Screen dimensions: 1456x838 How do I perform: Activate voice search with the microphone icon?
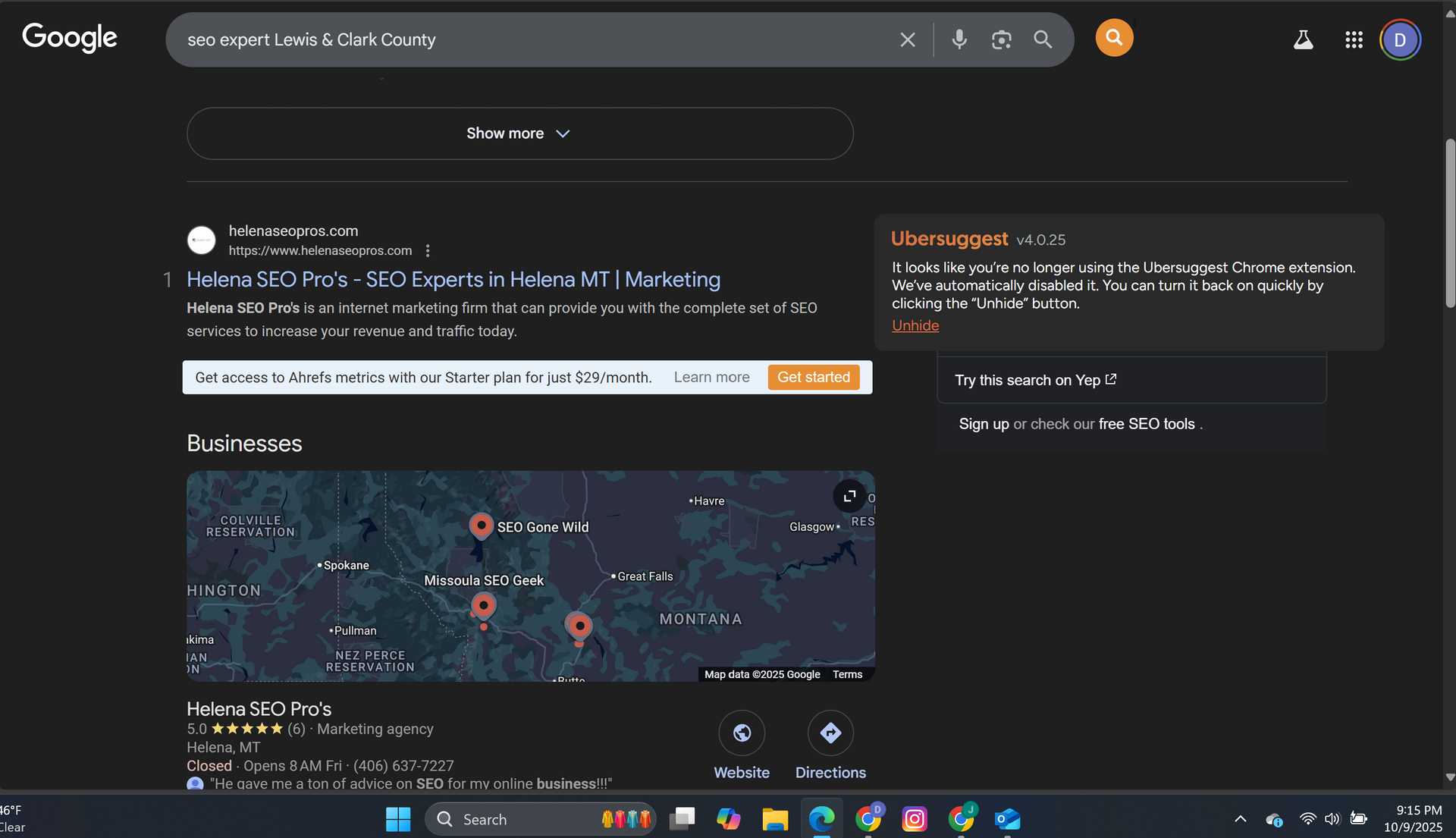pyautogui.click(x=959, y=39)
